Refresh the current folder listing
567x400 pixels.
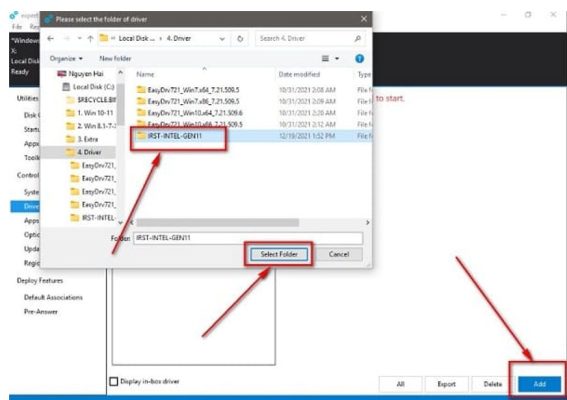tap(240, 39)
